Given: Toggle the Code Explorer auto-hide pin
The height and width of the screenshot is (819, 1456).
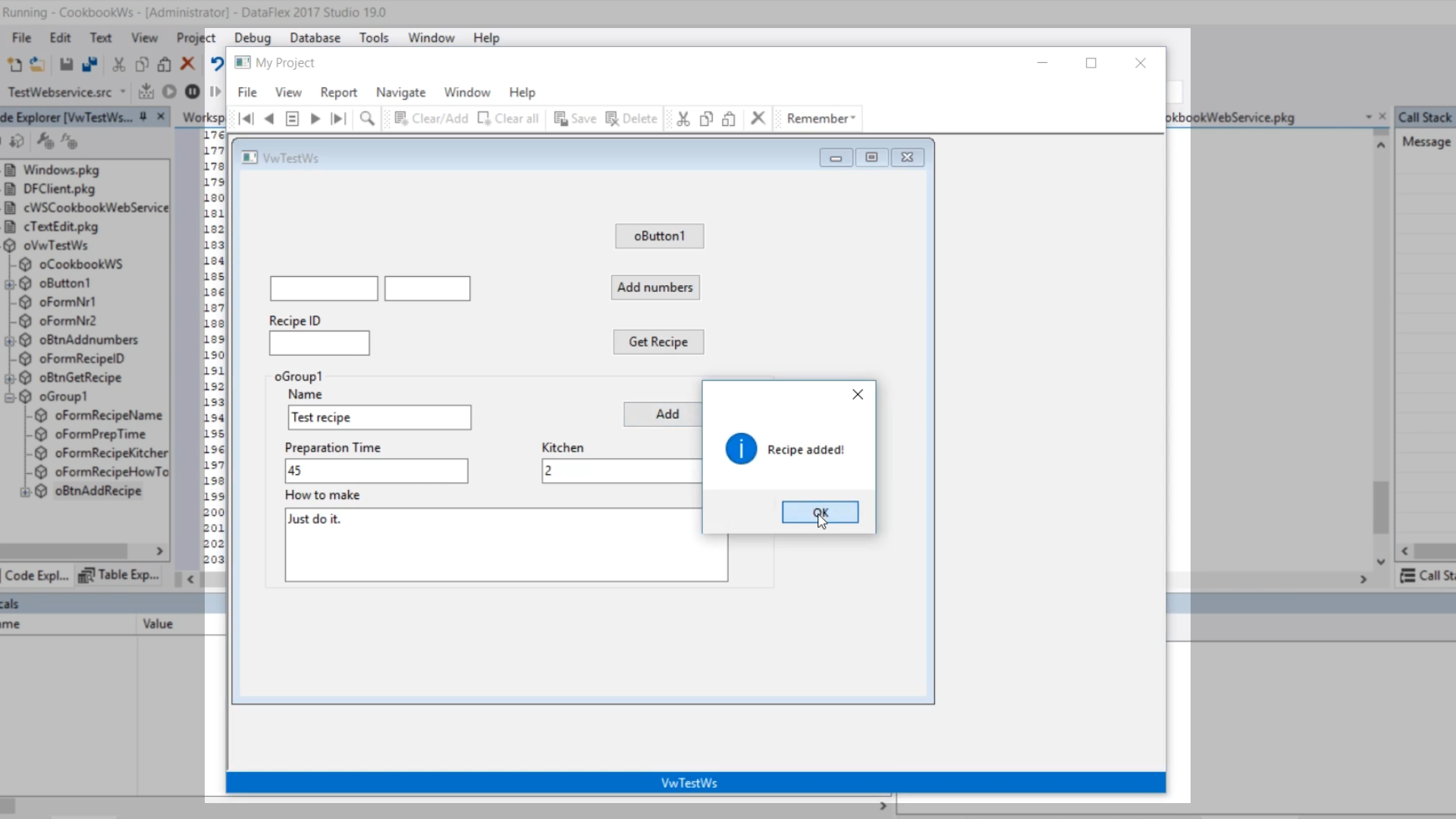Looking at the screenshot, I should [143, 117].
